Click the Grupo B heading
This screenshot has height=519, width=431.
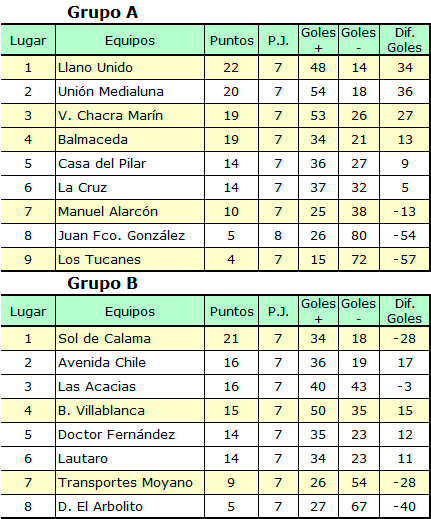click(x=102, y=284)
